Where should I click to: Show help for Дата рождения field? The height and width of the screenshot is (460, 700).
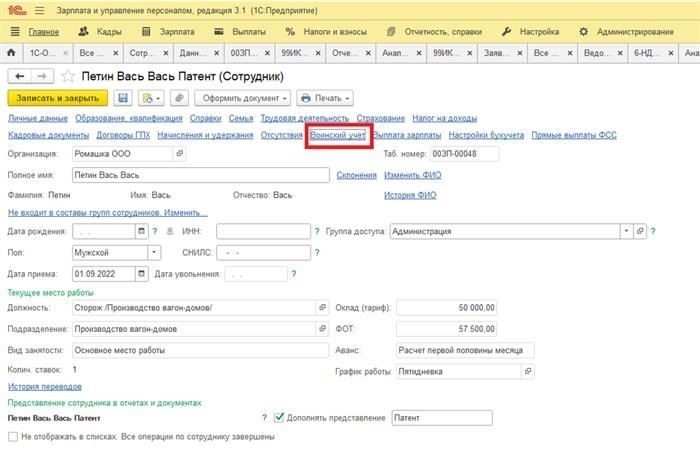click(x=155, y=231)
